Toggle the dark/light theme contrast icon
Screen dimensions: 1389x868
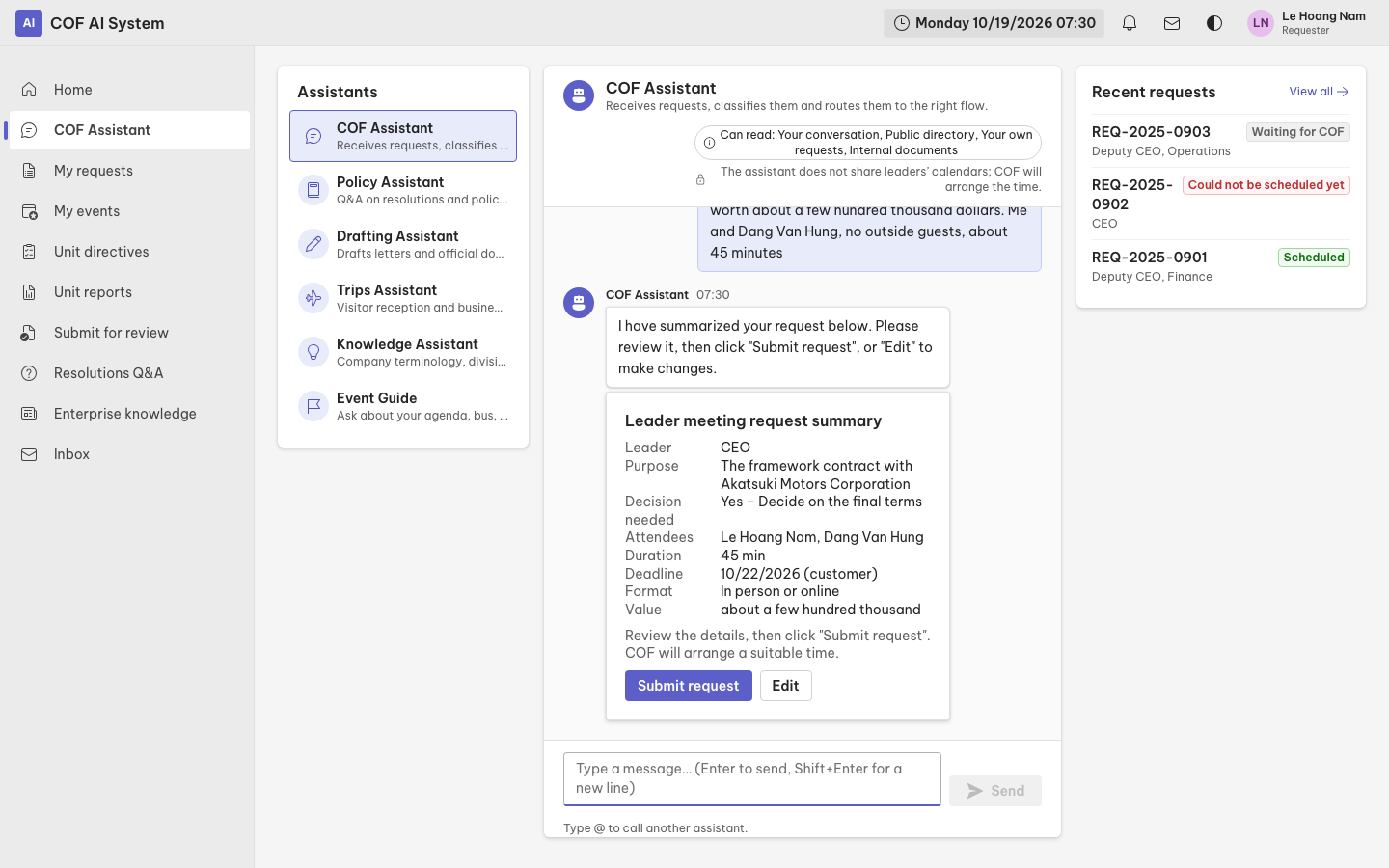coord(1214,23)
